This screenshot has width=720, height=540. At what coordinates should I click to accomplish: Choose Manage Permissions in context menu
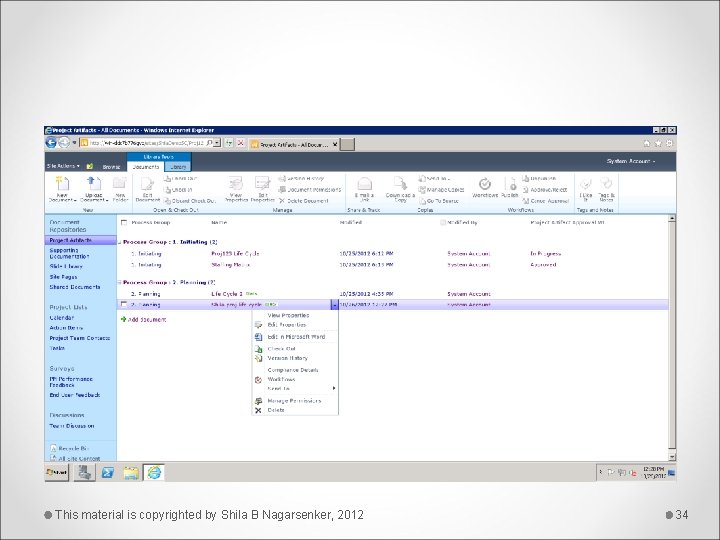pyautogui.click(x=295, y=401)
